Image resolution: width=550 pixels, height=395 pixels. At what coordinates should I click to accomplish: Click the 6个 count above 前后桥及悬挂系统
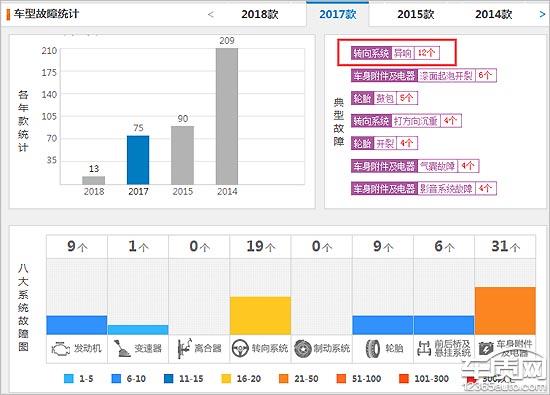pyautogui.click(x=444, y=247)
